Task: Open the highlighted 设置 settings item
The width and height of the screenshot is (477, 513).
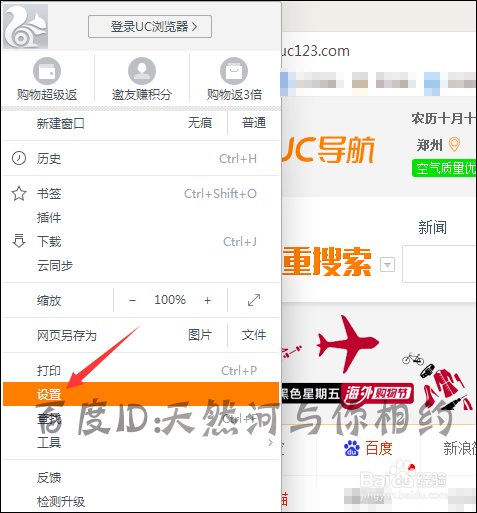Action: [x=141, y=394]
